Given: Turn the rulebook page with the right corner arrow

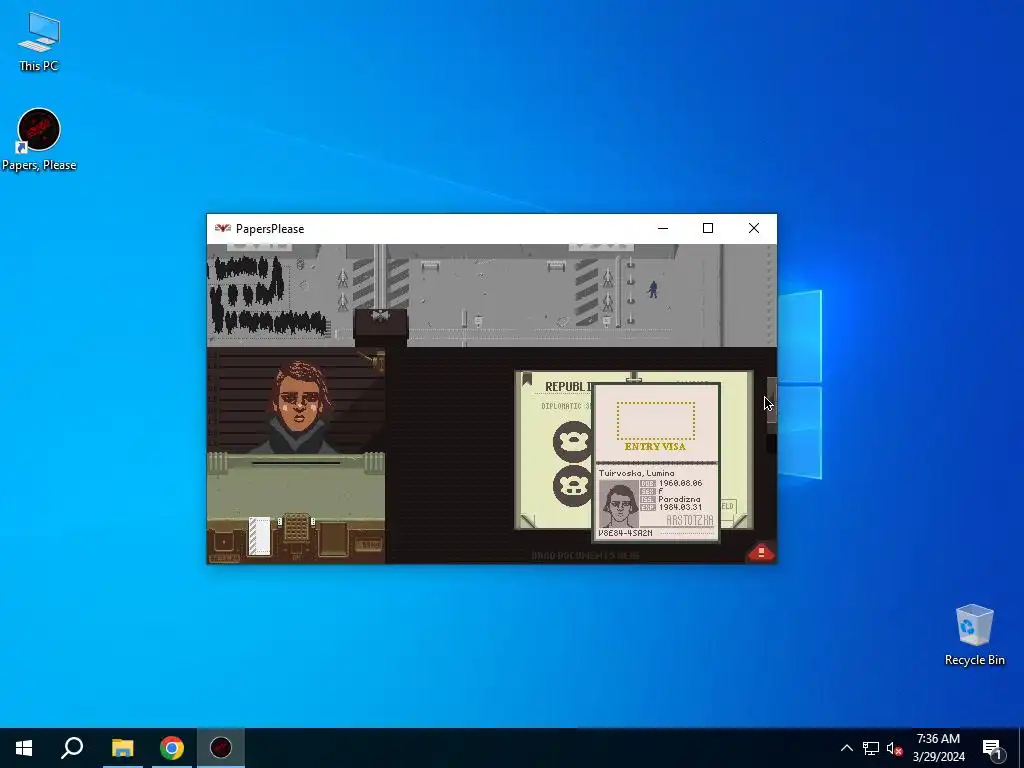Looking at the screenshot, I should click(739, 520).
